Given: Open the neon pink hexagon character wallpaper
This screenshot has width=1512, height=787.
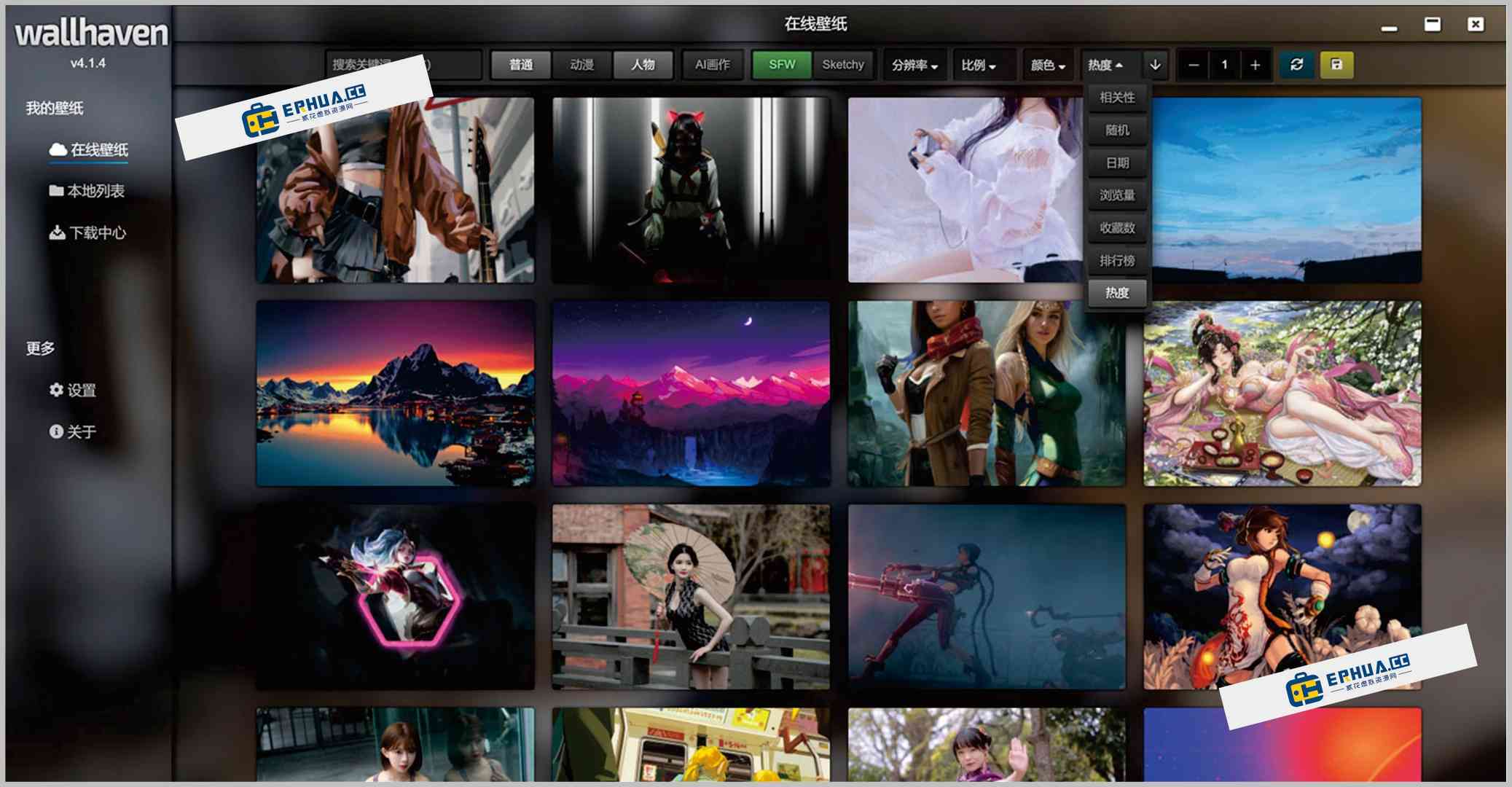Looking at the screenshot, I should 395,597.
